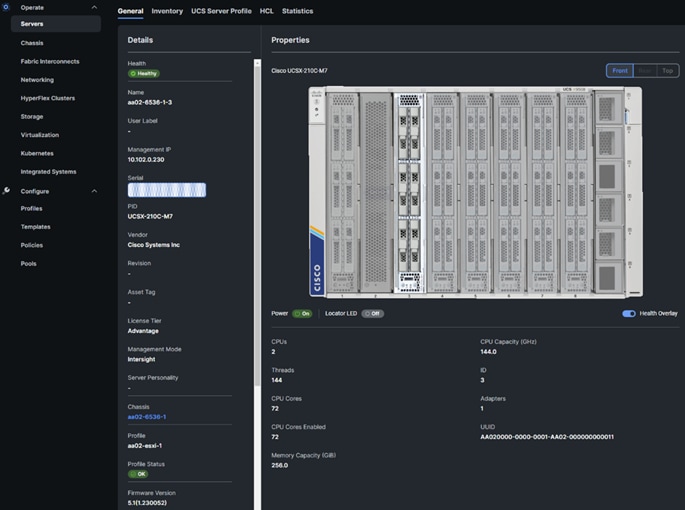This screenshot has width=685, height=510.
Task: Switch to the Inventory tab
Action: [x=167, y=11]
